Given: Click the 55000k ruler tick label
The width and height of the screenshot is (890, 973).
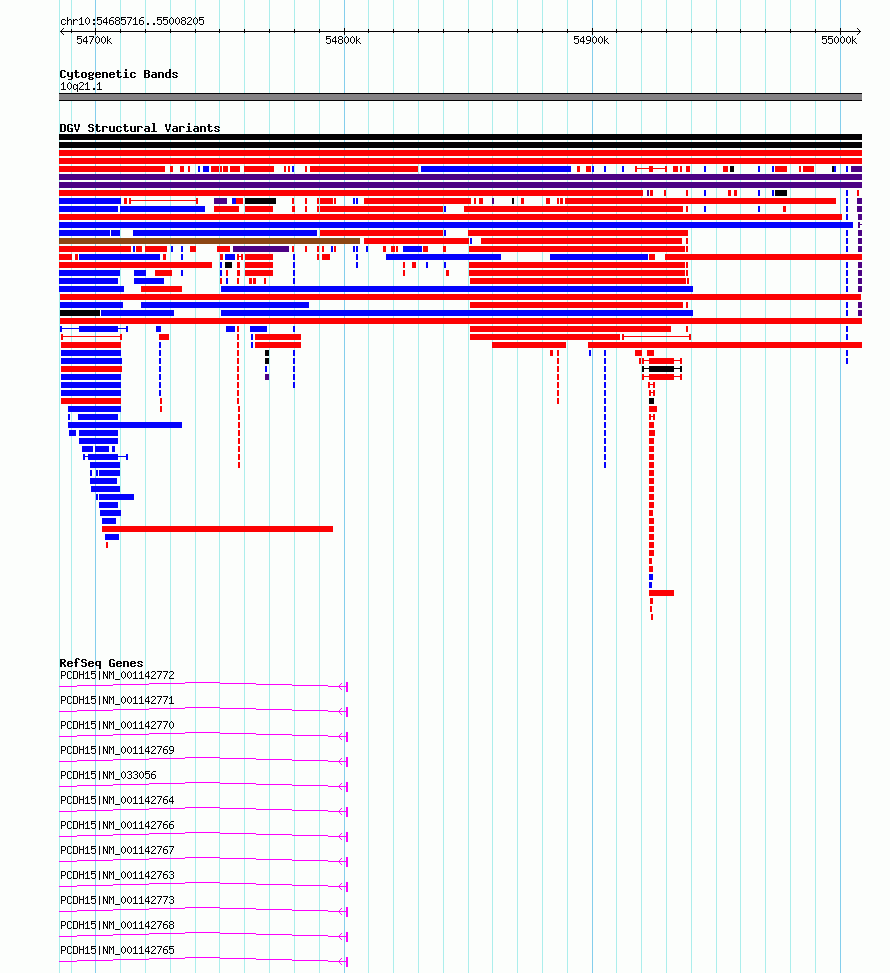Looking at the screenshot, I should pyautogui.click(x=839, y=40).
